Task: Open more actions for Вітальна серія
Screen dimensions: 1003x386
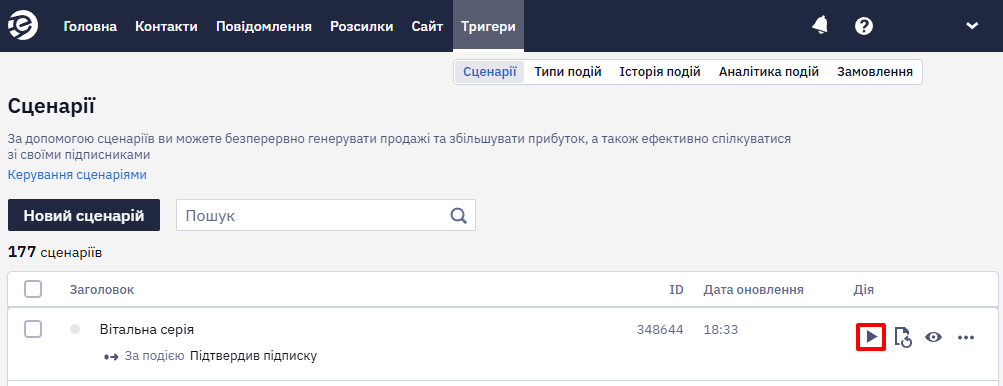Action: point(965,337)
